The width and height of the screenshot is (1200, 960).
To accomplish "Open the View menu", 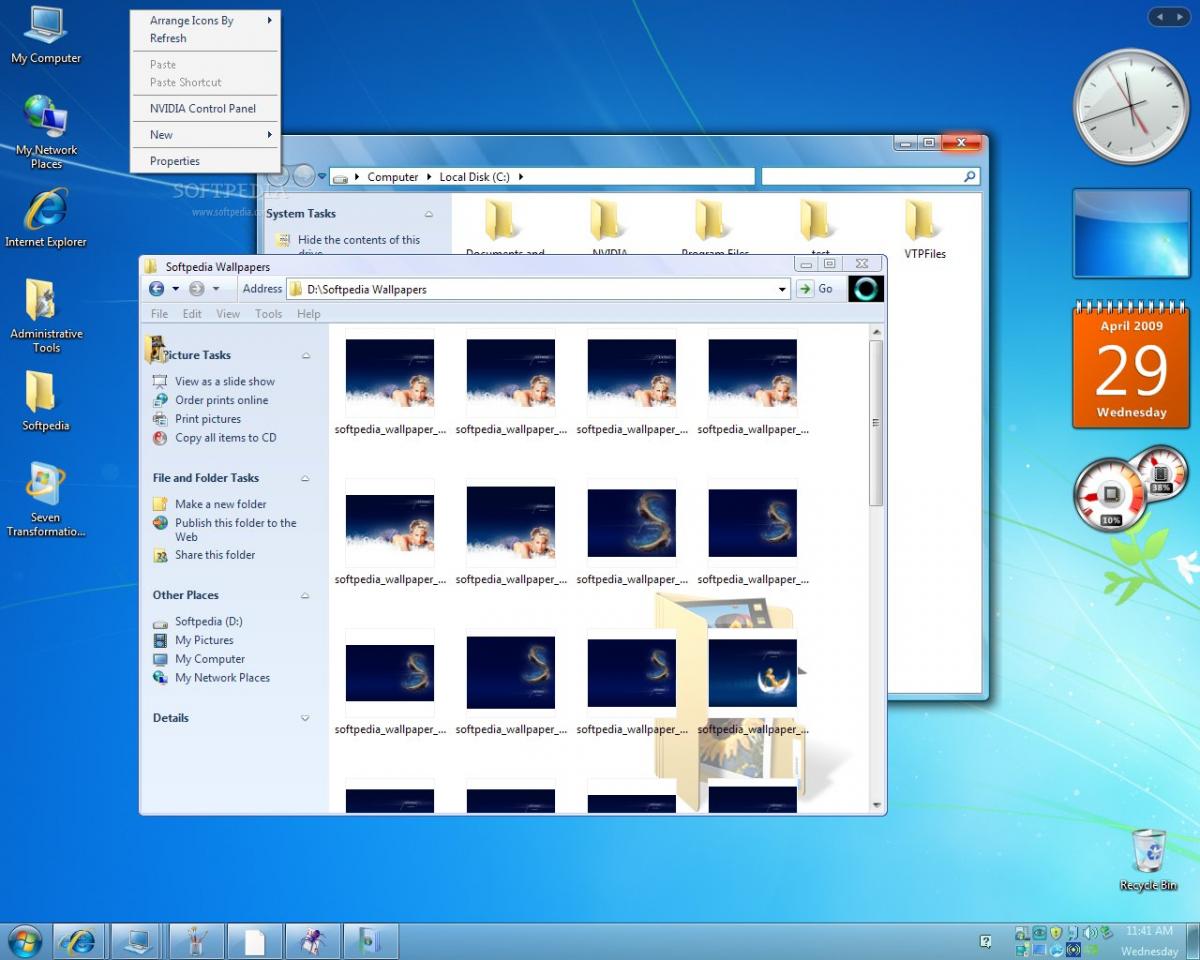I will [228, 314].
